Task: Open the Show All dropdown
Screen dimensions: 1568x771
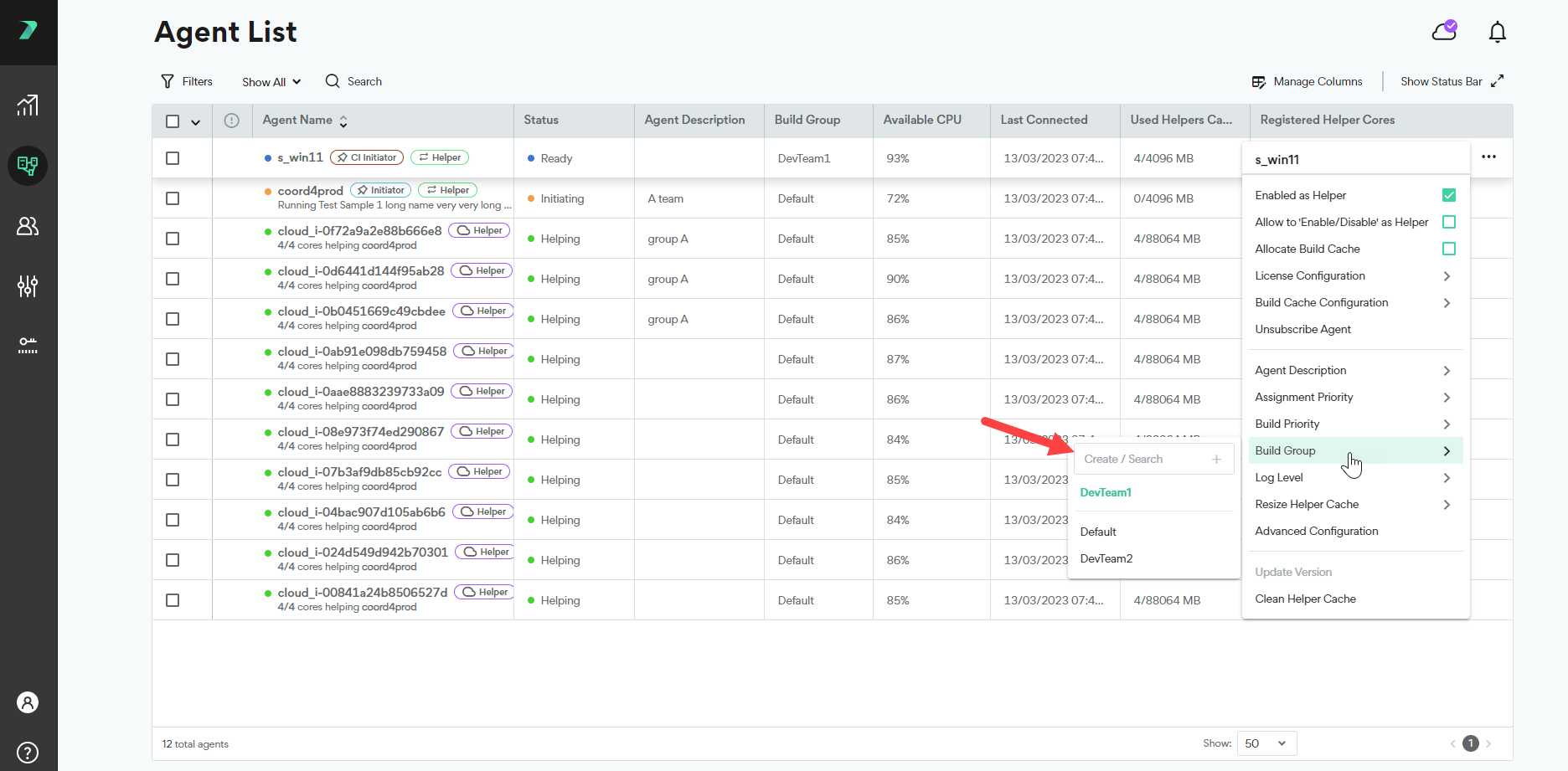Action: pyautogui.click(x=271, y=82)
